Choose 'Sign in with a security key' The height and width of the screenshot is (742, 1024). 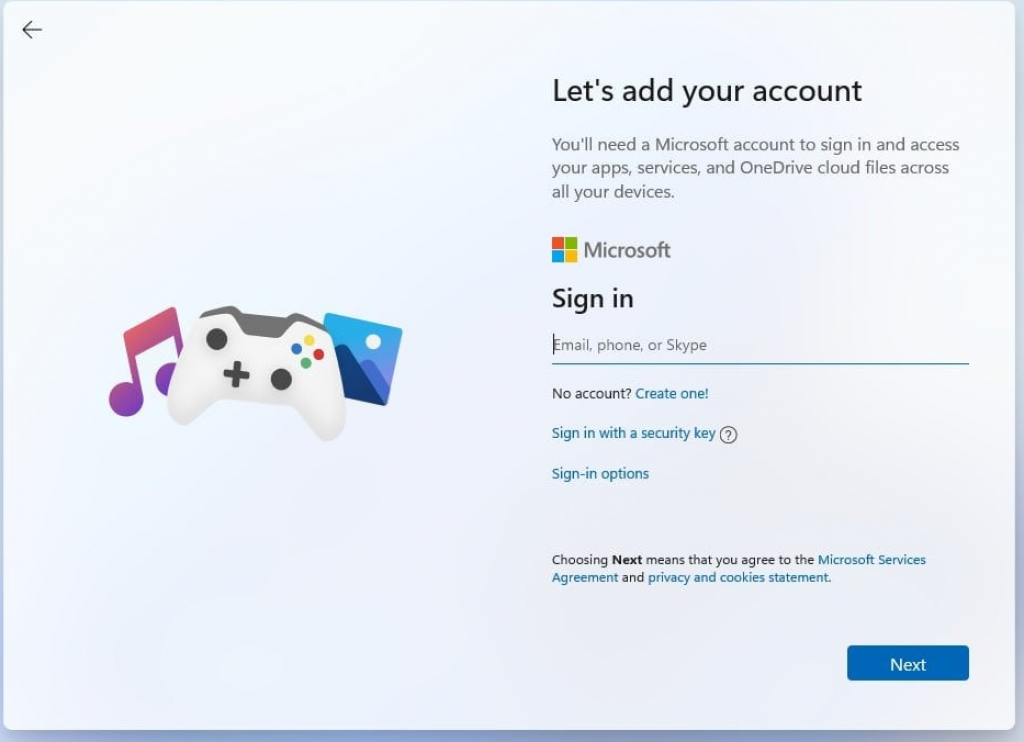coord(633,433)
